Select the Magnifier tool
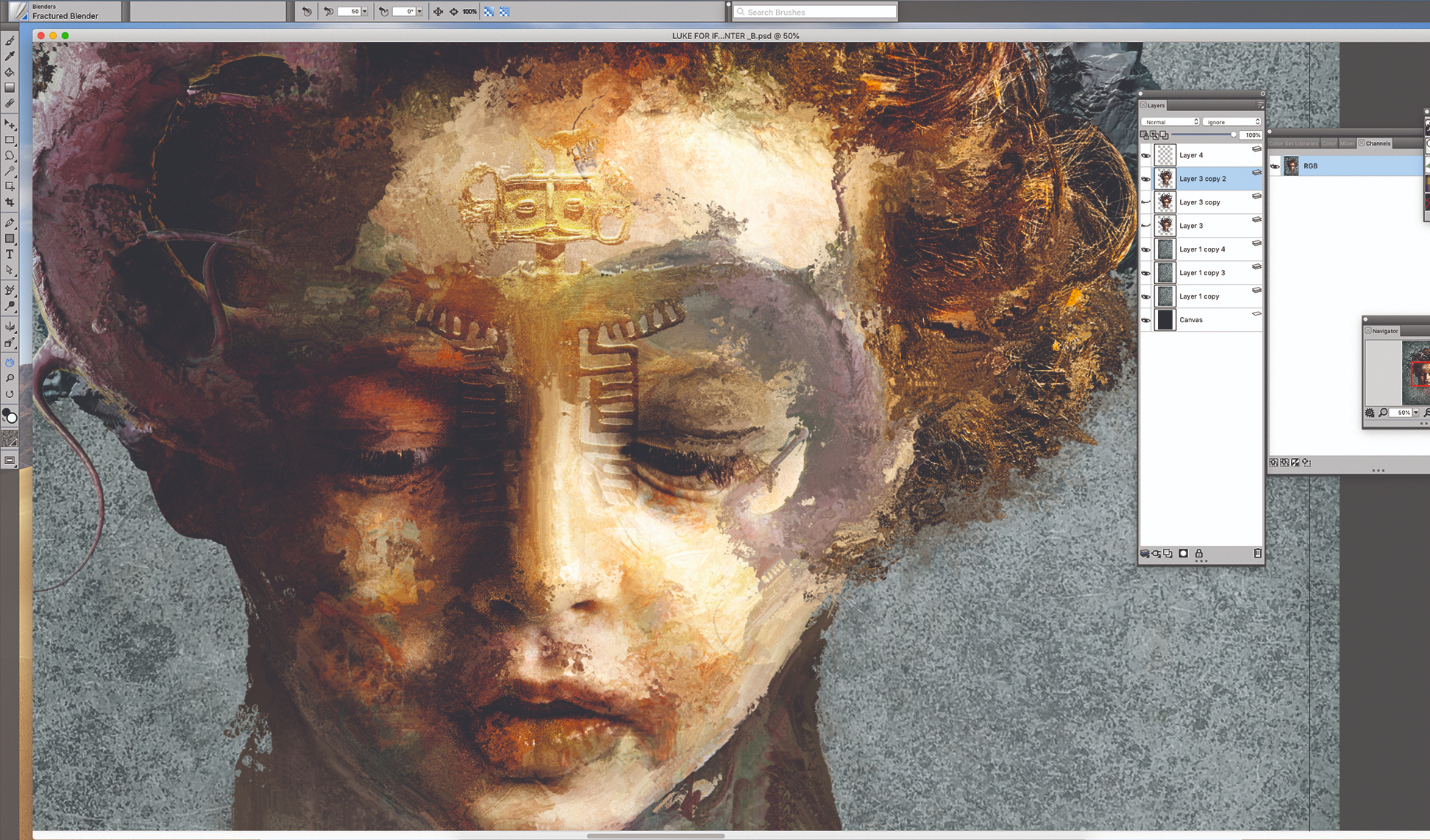 (x=10, y=378)
